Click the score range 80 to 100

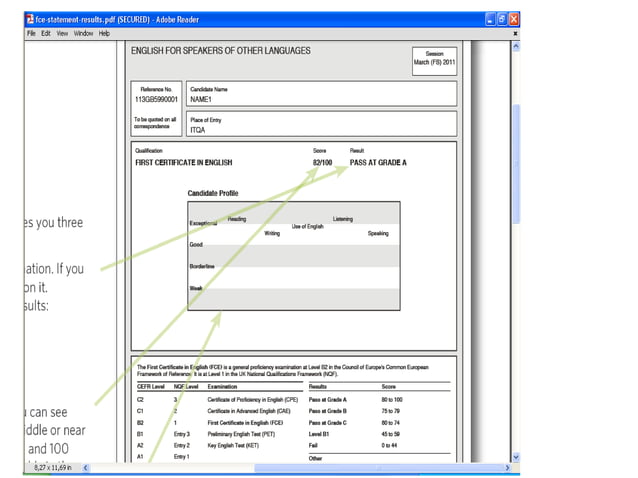tap(392, 399)
